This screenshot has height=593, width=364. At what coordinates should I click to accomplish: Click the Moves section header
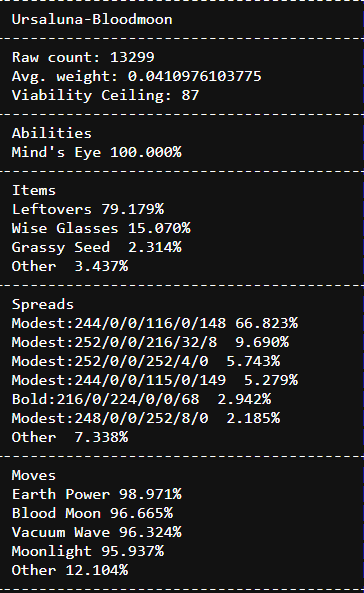tap(34, 475)
